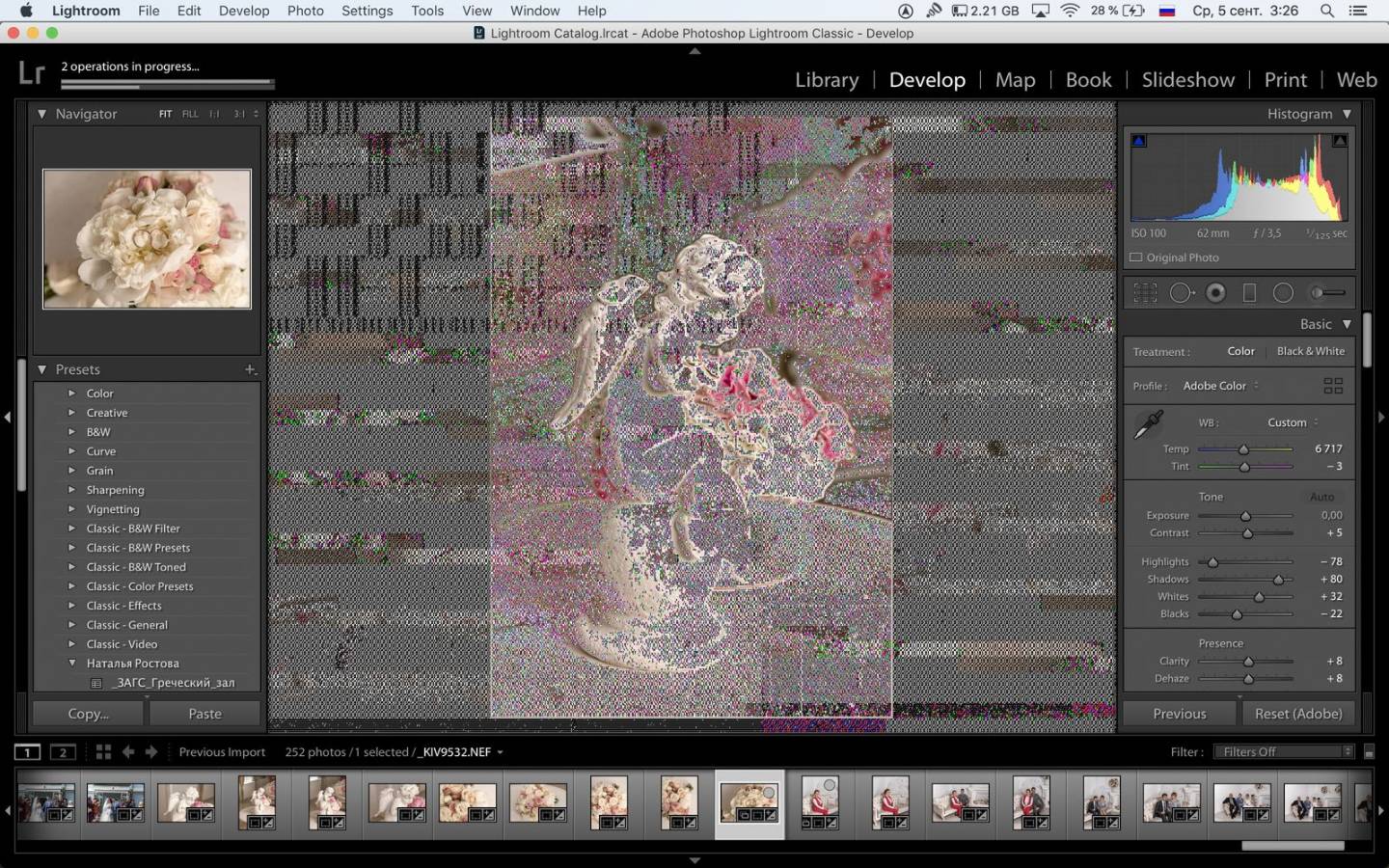The width and height of the screenshot is (1389, 868).
Task: Switch to the Slideshow module
Action: click(1187, 80)
